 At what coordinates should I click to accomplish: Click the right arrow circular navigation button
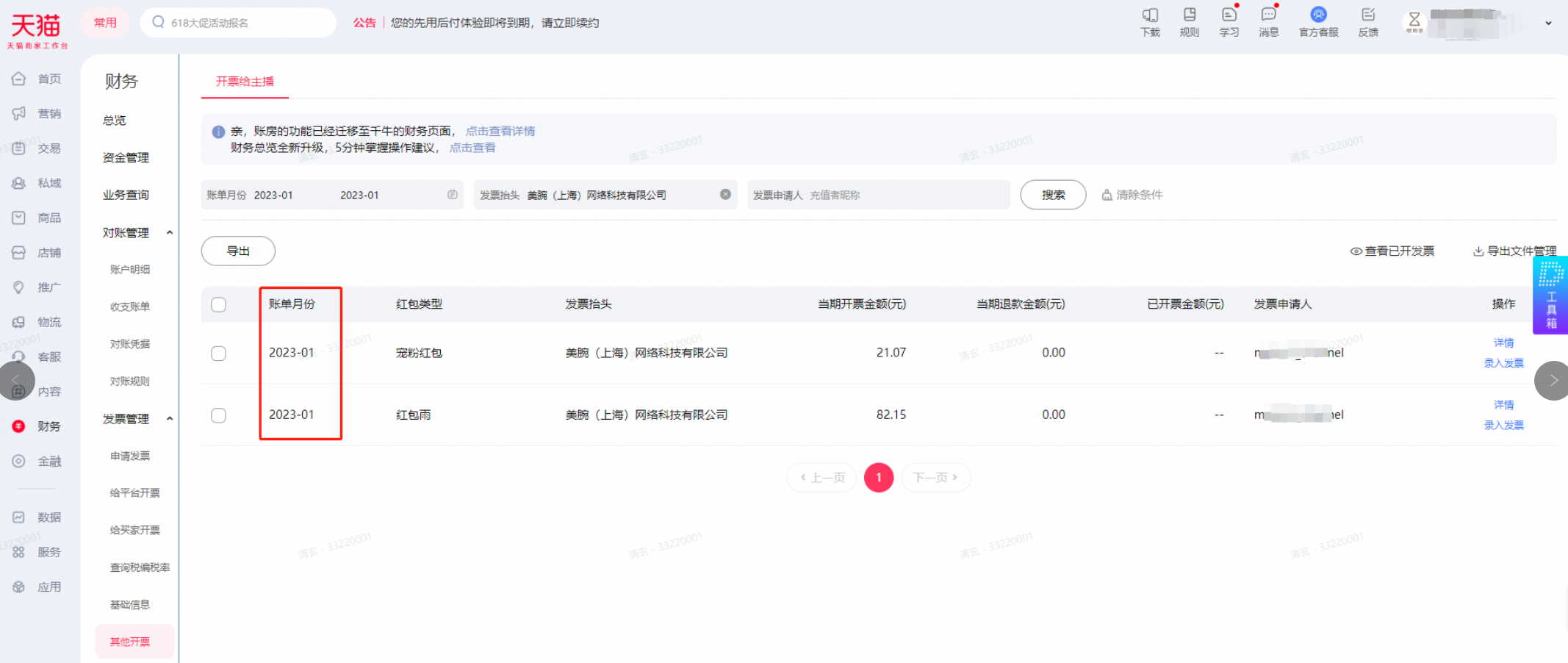1552,381
